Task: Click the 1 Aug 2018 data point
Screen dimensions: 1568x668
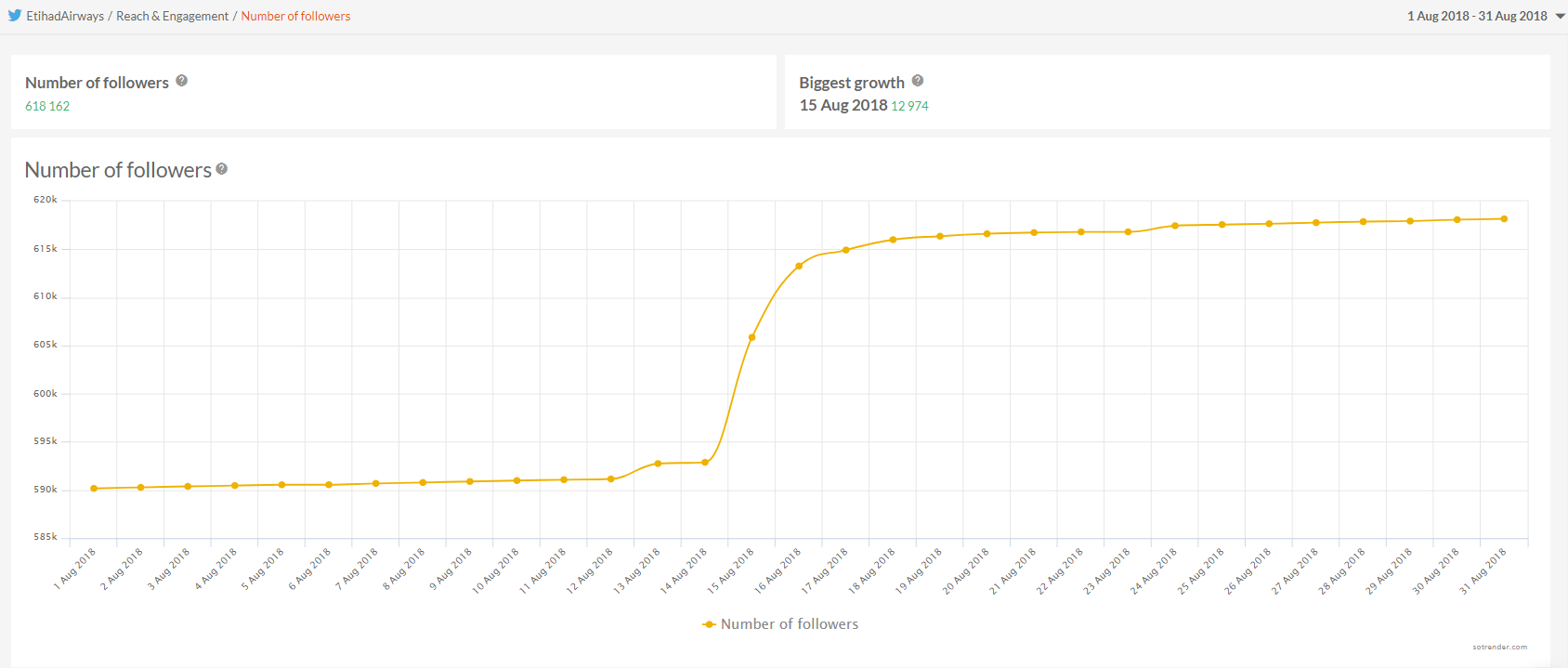Action: [x=94, y=489]
